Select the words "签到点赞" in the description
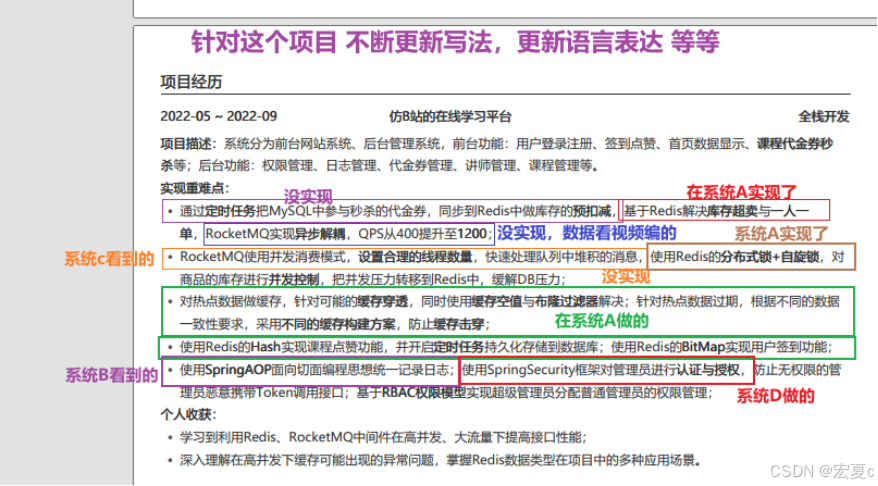The height and width of the screenshot is (486, 878). [x=630, y=144]
